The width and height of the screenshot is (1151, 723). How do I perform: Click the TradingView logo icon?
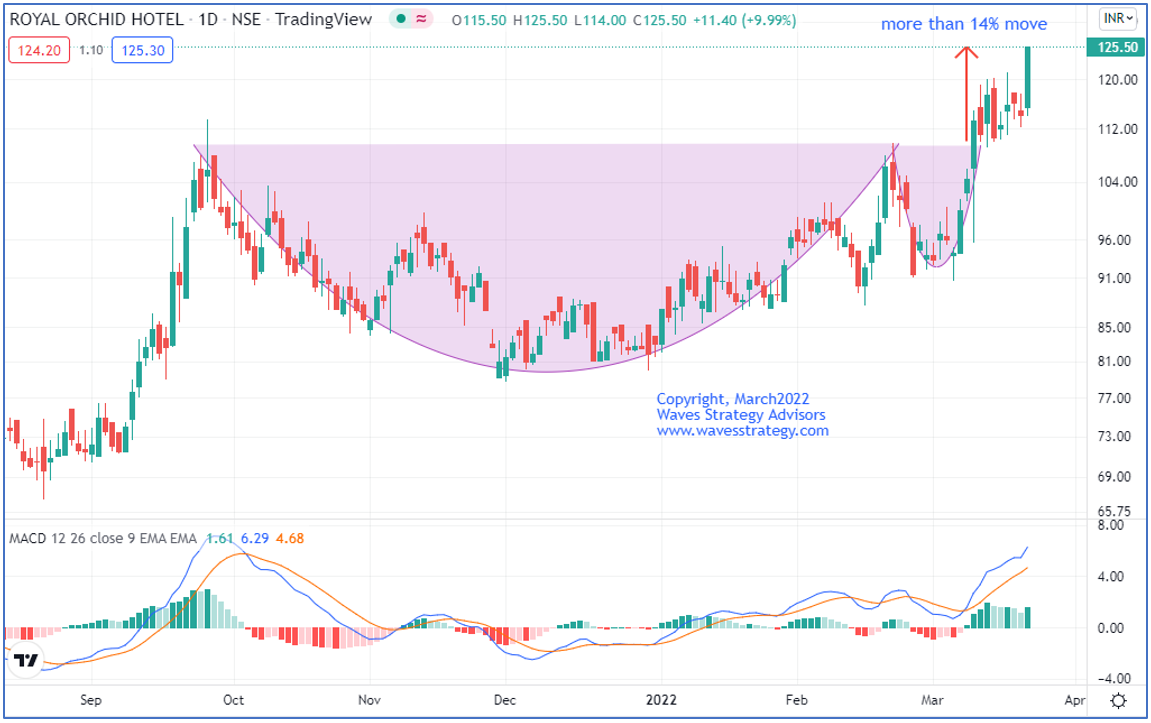(26, 660)
